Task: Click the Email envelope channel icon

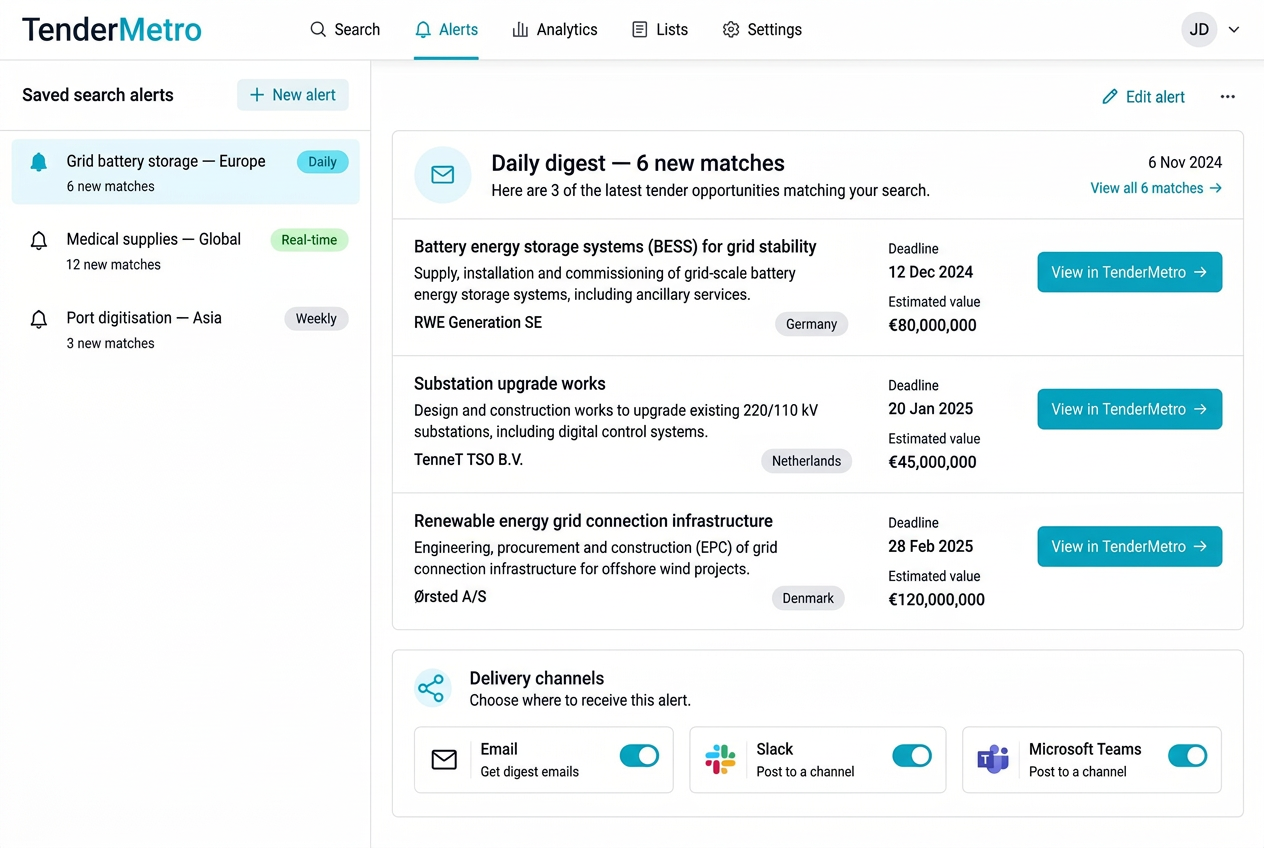Action: [x=444, y=760]
